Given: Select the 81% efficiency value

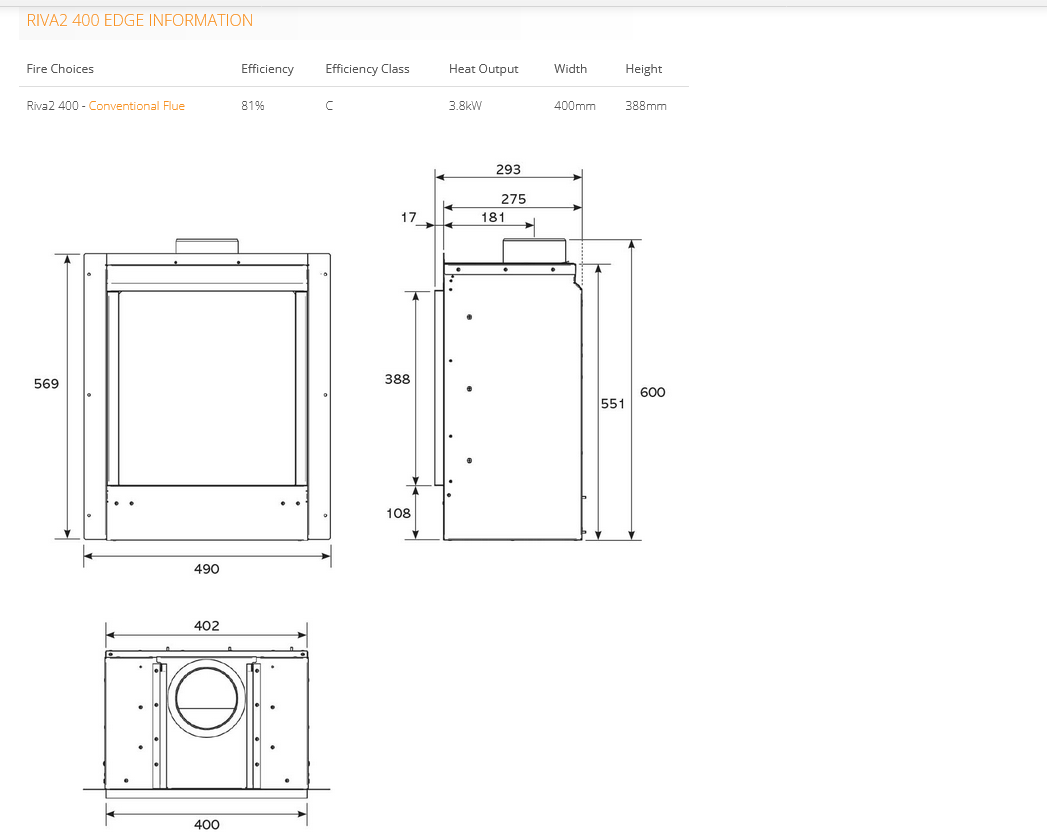Looking at the screenshot, I should 252,106.
